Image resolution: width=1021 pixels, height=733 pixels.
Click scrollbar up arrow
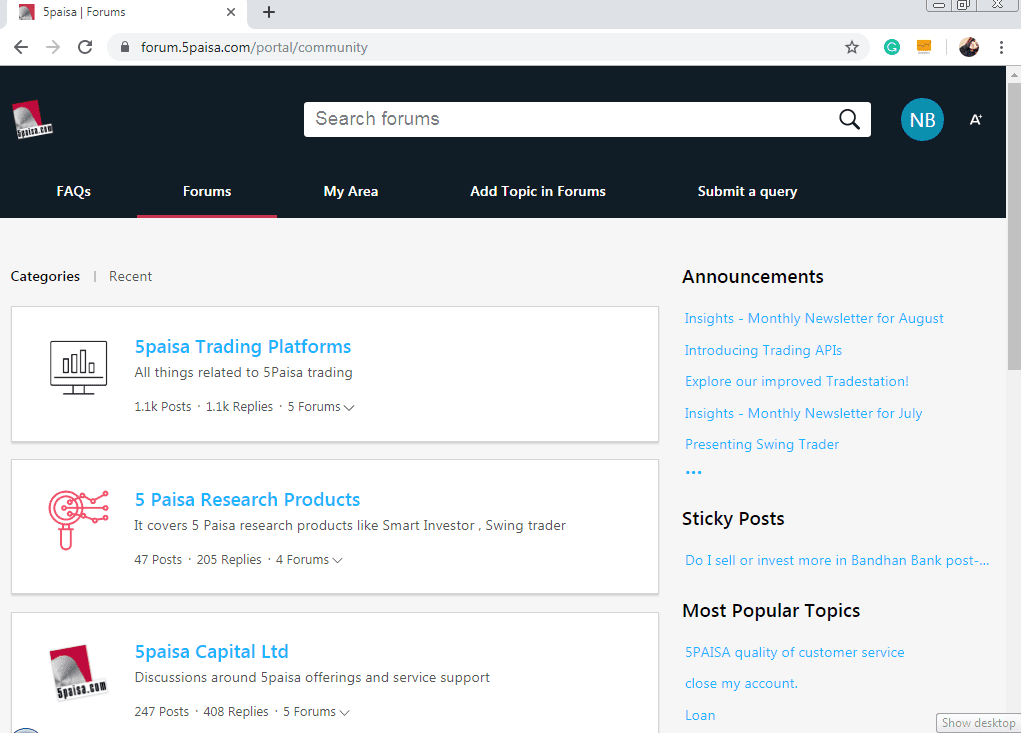coord(1014,74)
